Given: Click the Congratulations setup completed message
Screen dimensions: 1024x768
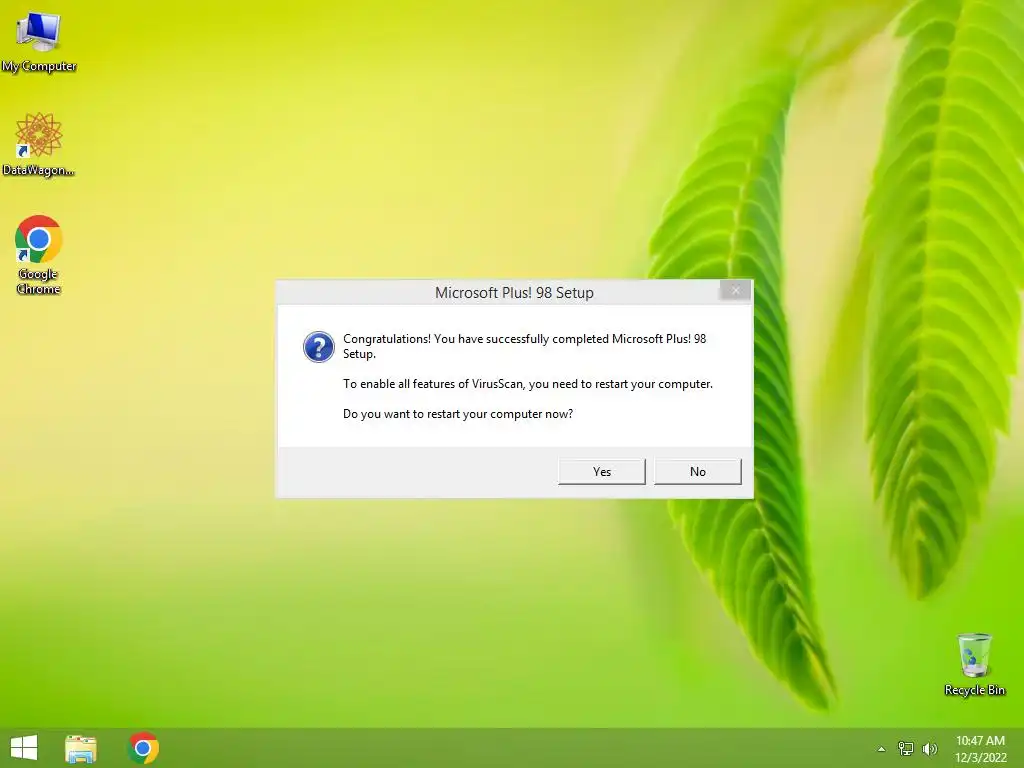Looking at the screenshot, I should coord(524,346).
